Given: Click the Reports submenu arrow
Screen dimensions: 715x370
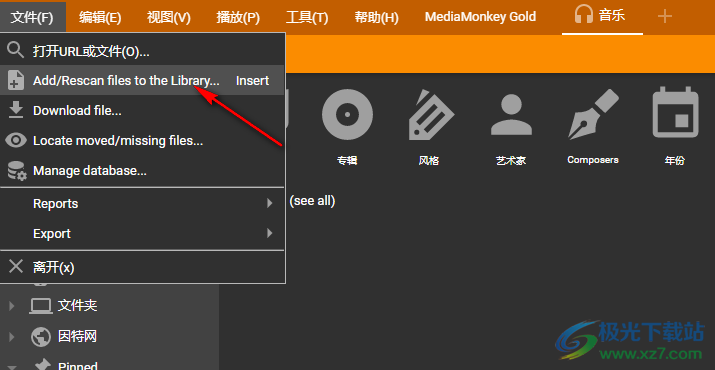Looking at the screenshot, I should tap(270, 203).
